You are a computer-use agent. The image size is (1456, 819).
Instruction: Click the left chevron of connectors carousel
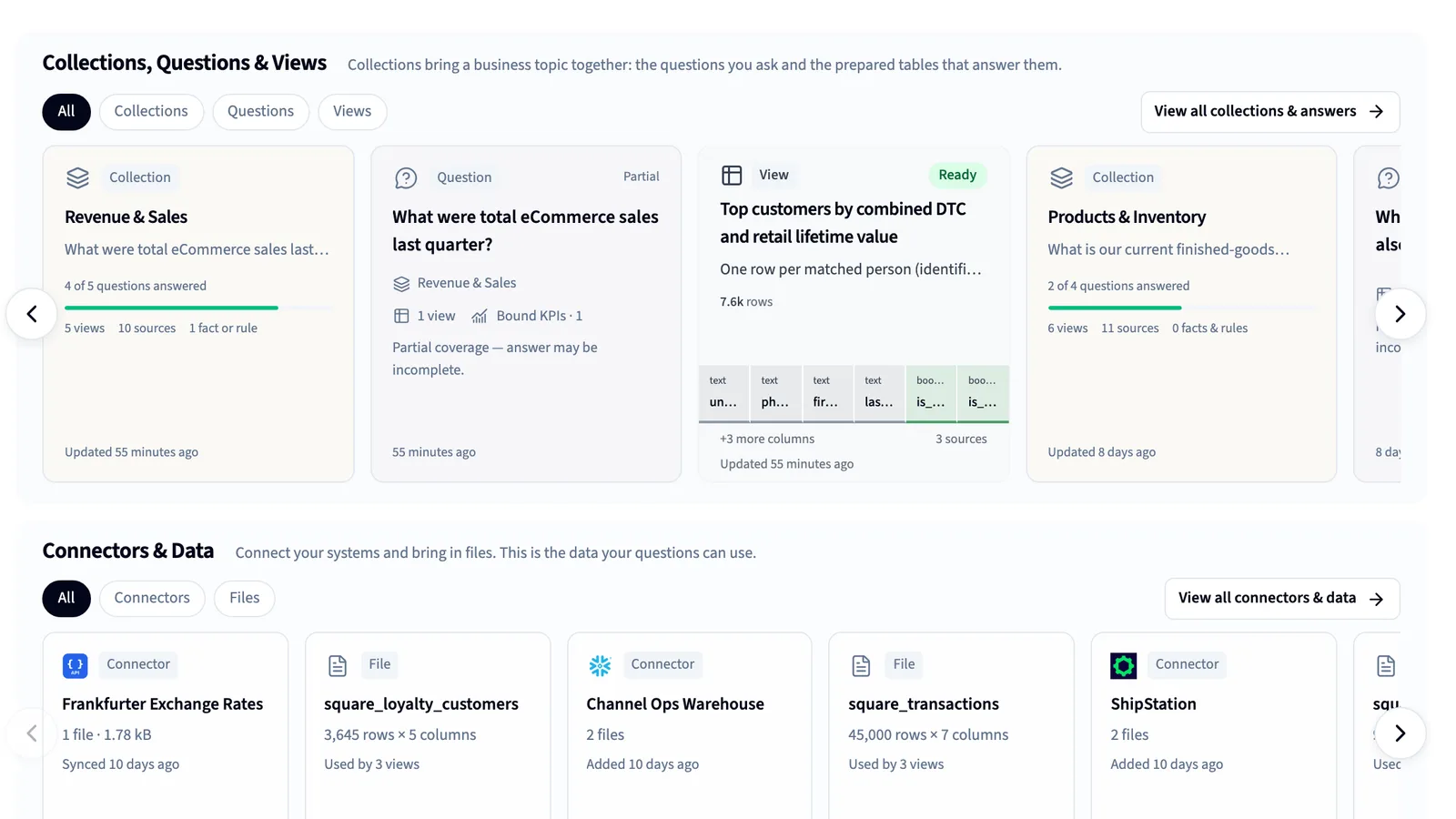[32, 733]
